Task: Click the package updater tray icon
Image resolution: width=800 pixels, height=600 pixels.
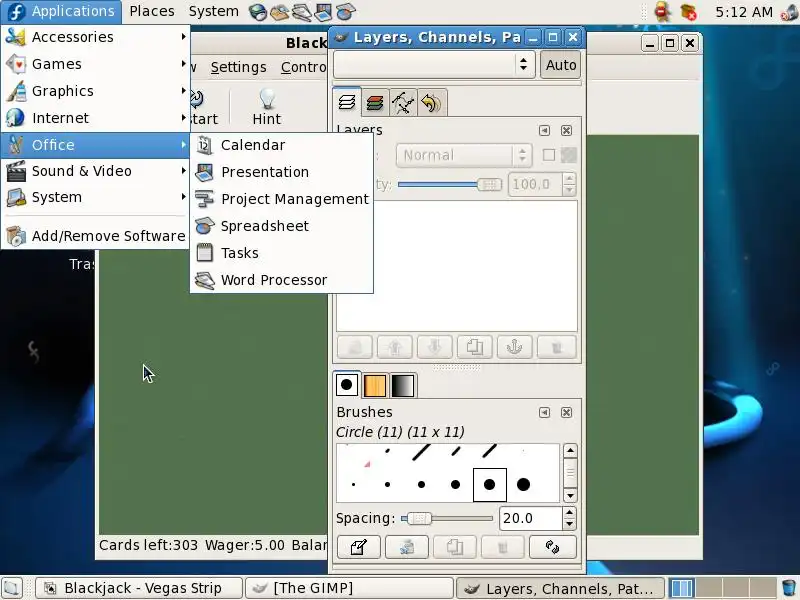Action: [689, 12]
